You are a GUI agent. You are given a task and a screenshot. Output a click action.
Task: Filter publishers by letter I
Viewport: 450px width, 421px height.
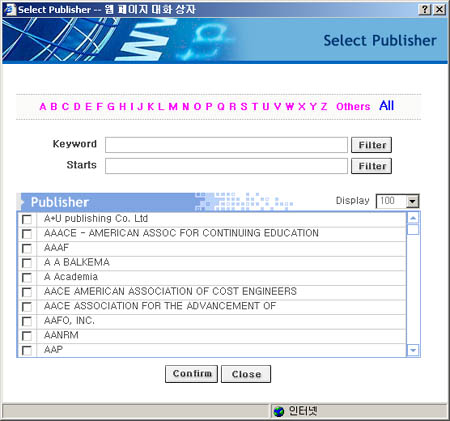click(x=132, y=107)
